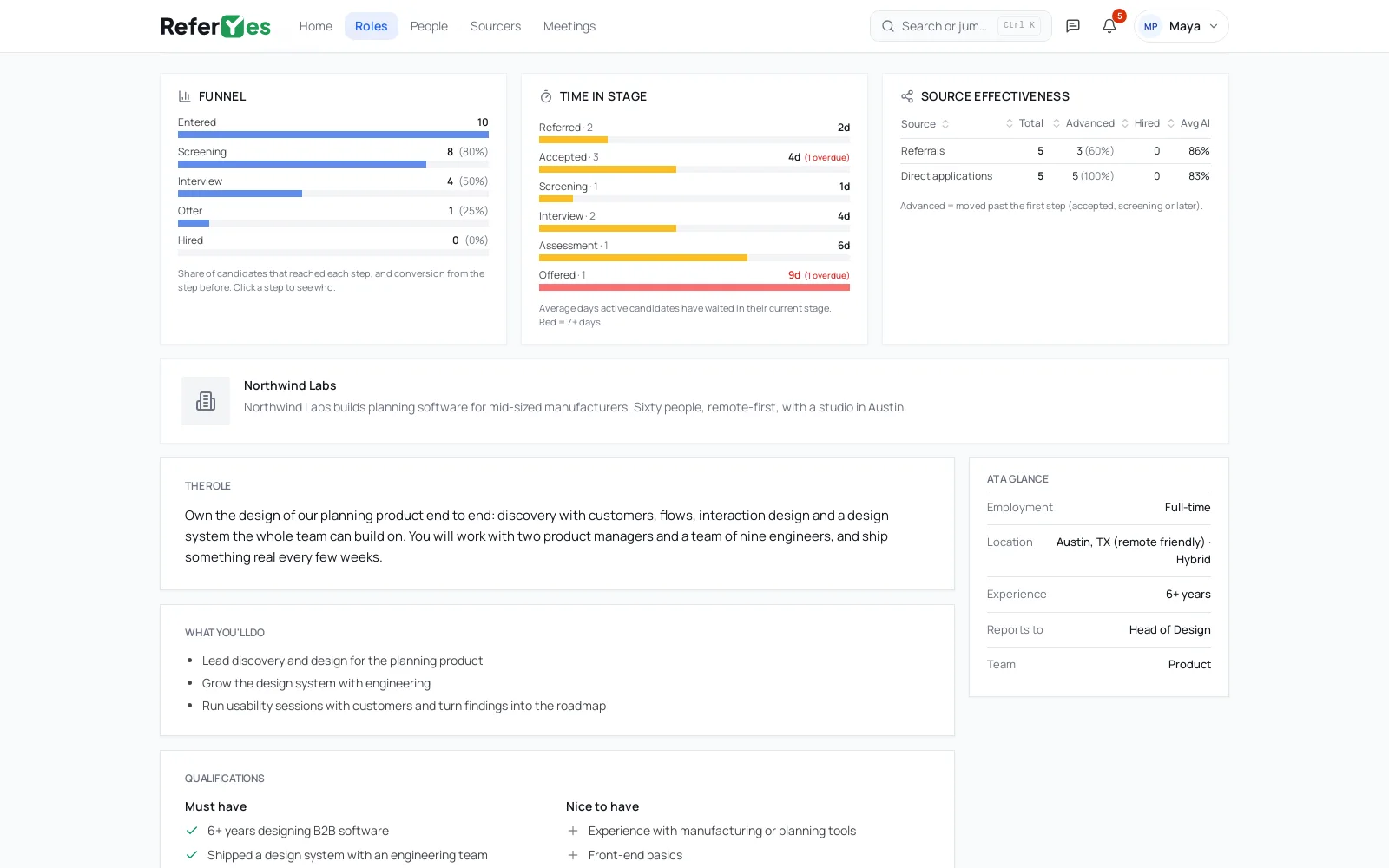
Task: Click the Assessment stage yellow bar
Action: pyautogui.click(x=643, y=258)
